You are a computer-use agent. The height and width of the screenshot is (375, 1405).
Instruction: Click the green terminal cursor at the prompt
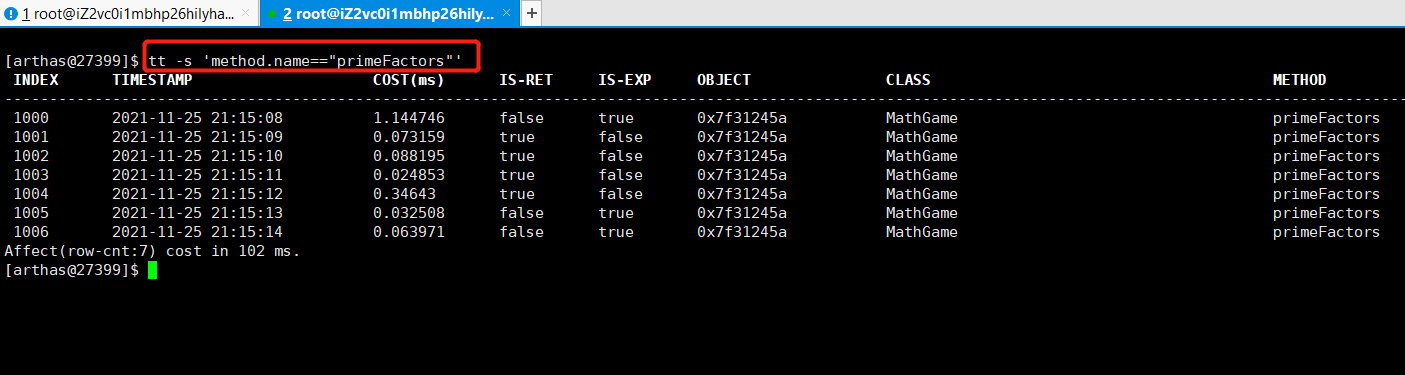click(x=152, y=270)
